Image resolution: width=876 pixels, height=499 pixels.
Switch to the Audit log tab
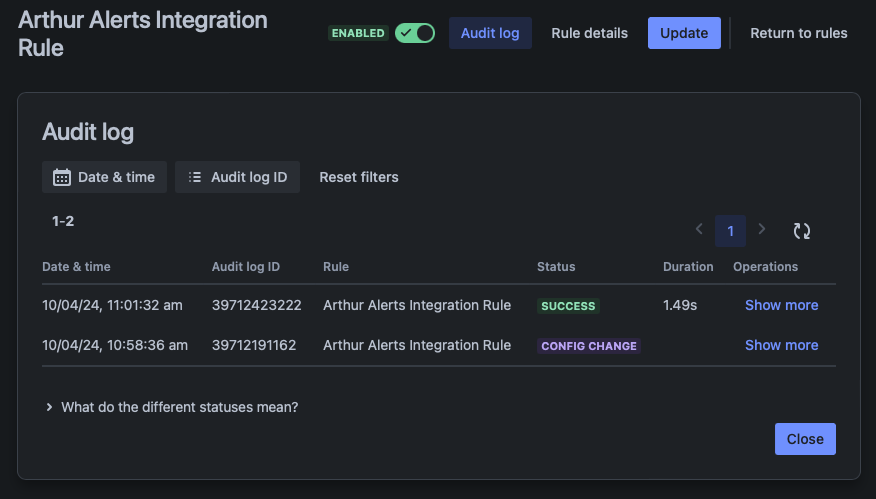click(x=490, y=33)
